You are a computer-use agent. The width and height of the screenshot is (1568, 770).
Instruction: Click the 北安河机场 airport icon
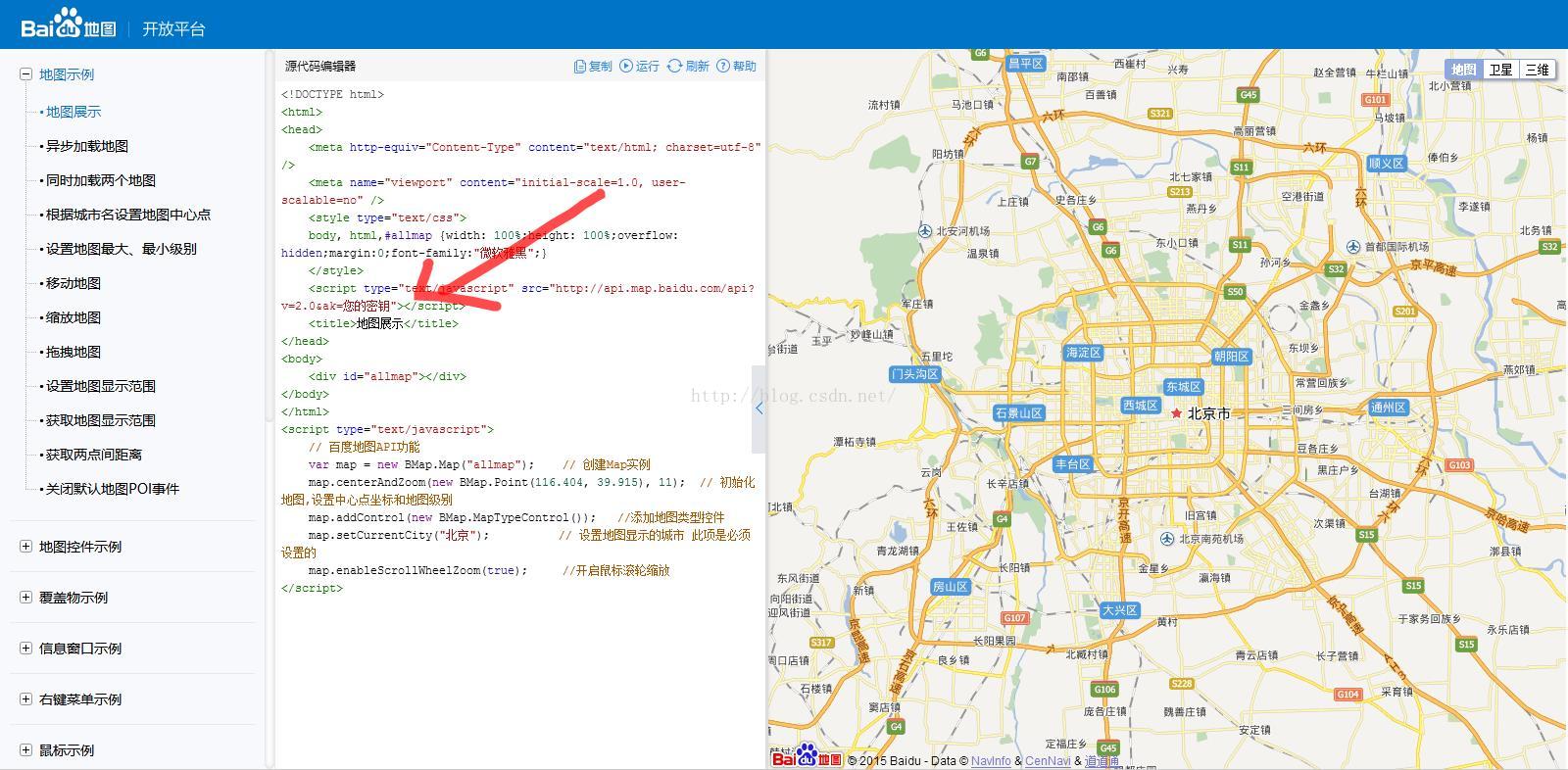[x=925, y=230]
